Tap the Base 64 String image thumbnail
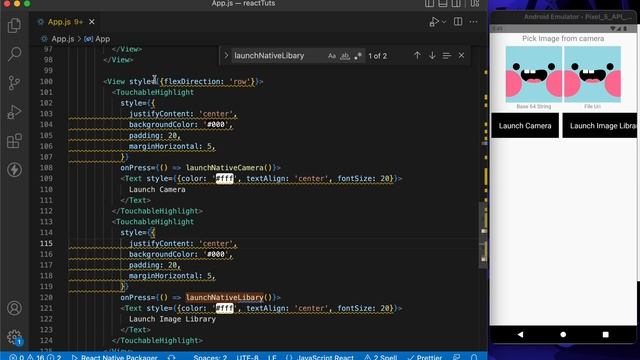The image size is (640, 360). [533, 74]
